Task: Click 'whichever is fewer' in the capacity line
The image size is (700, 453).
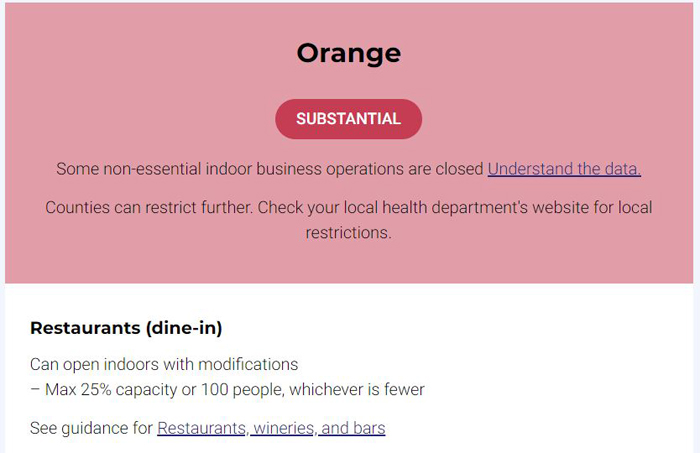Action: click(x=357, y=390)
